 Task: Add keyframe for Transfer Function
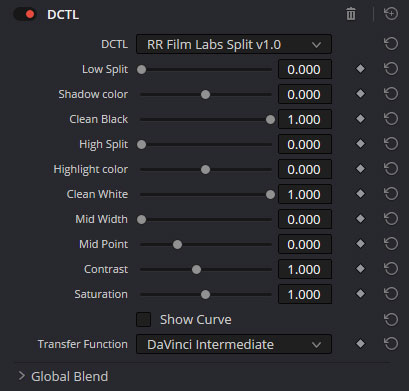[x=360, y=344]
